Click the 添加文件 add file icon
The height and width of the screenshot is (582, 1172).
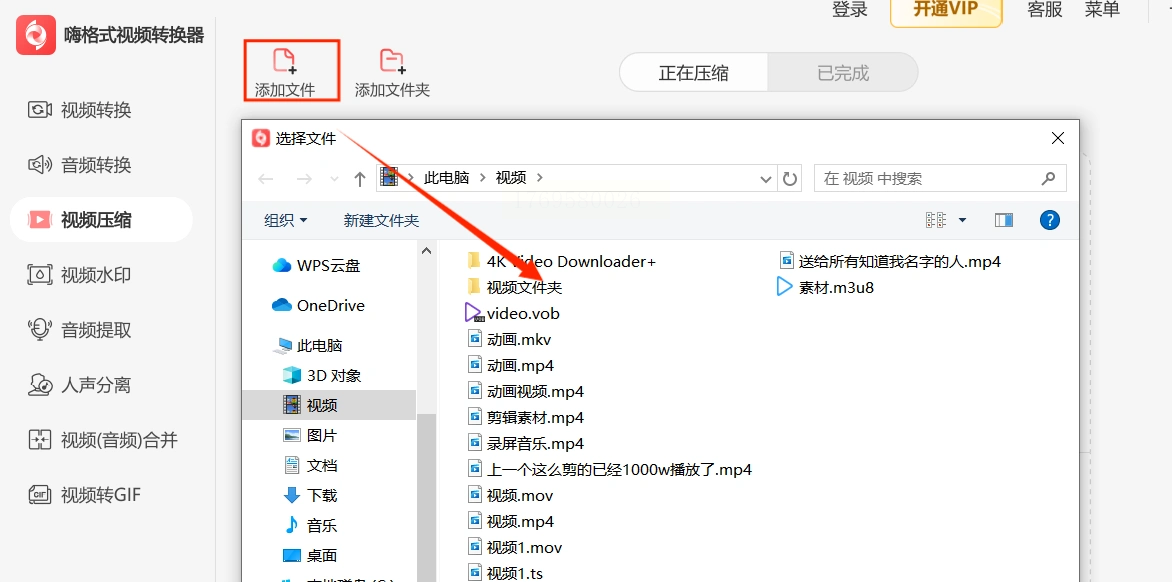(x=285, y=61)
